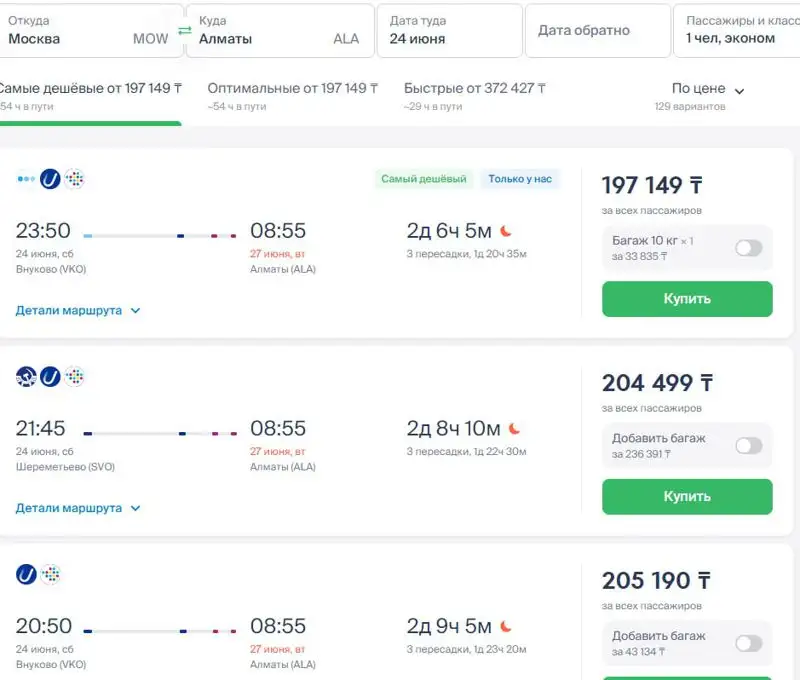The width and height of the screenshot is (800, 680).
Task: Enable 10 kg baggage toggle for 197 149 fare
Action: [748, 248]
